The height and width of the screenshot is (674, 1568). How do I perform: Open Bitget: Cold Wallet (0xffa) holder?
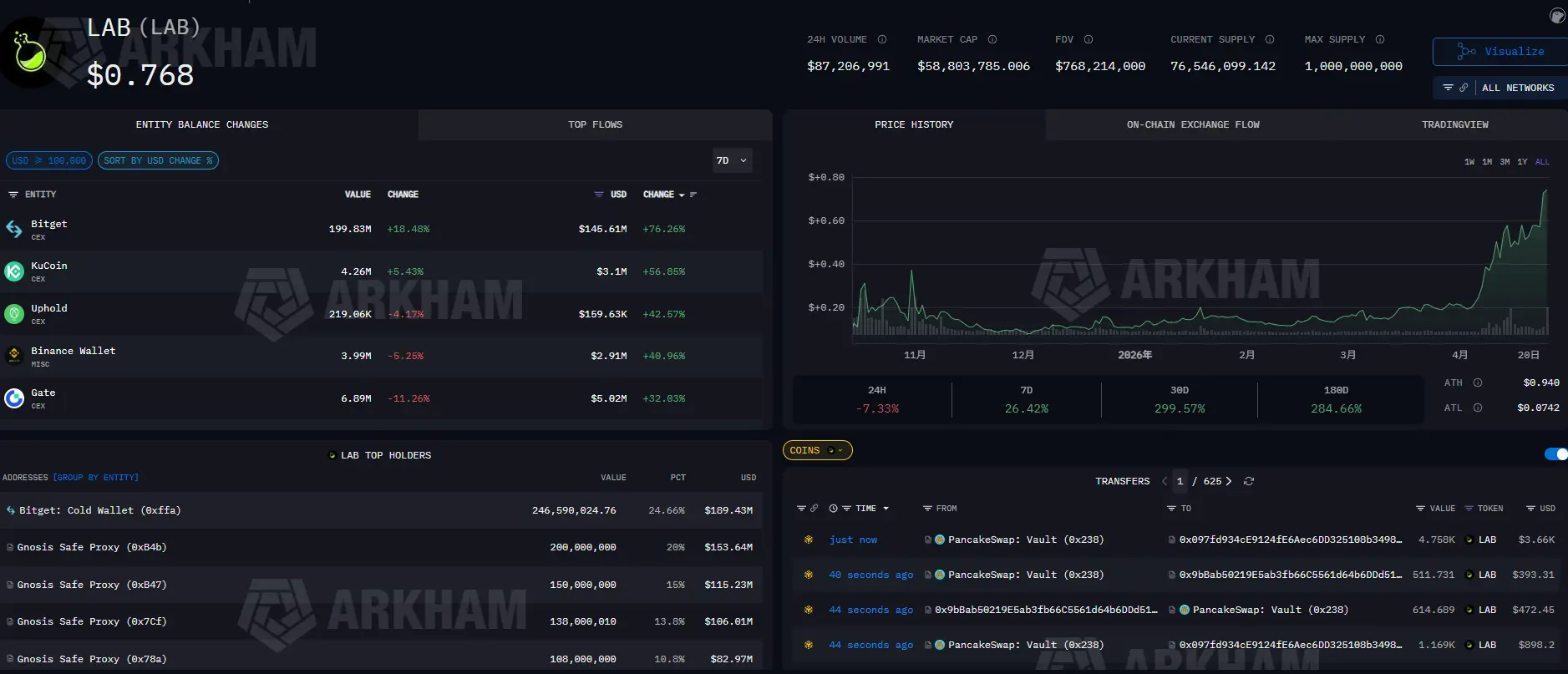click(x=99, y=510)
